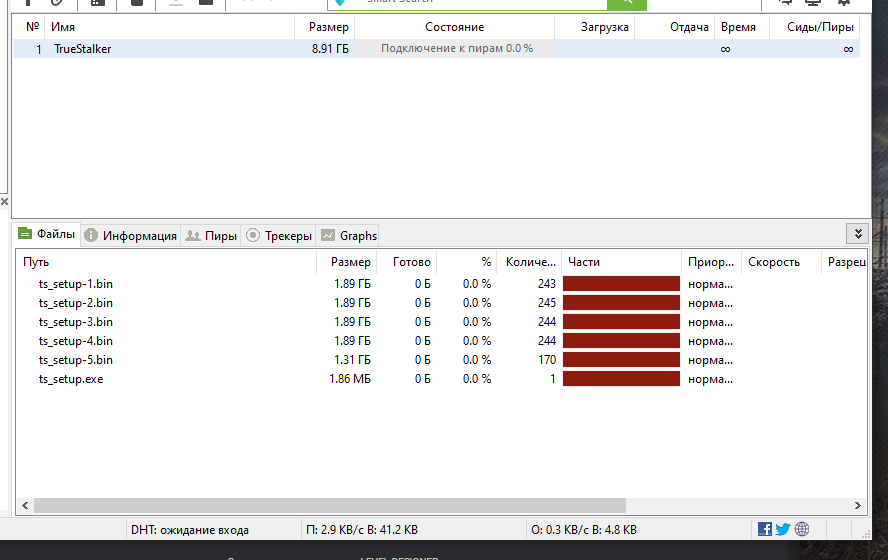Click the download speed П: 2.9 KB/c status
The width and height of the screenshot is (888, 560).
pyautogui.click(x=362, y=530)
